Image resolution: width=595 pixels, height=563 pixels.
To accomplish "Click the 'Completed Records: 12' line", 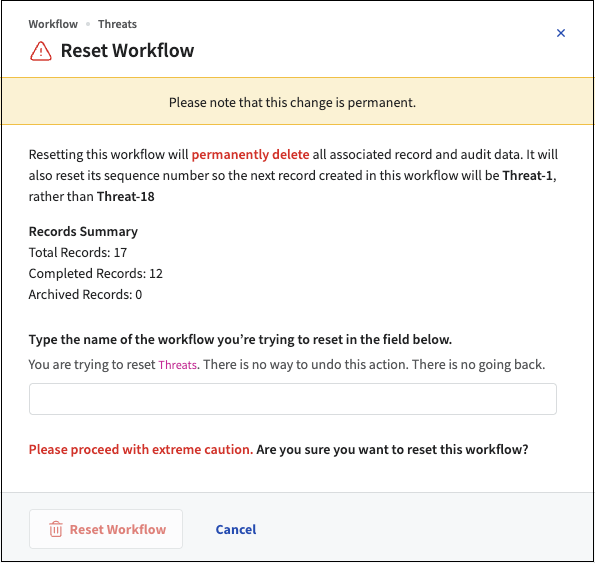I will 96,274.
